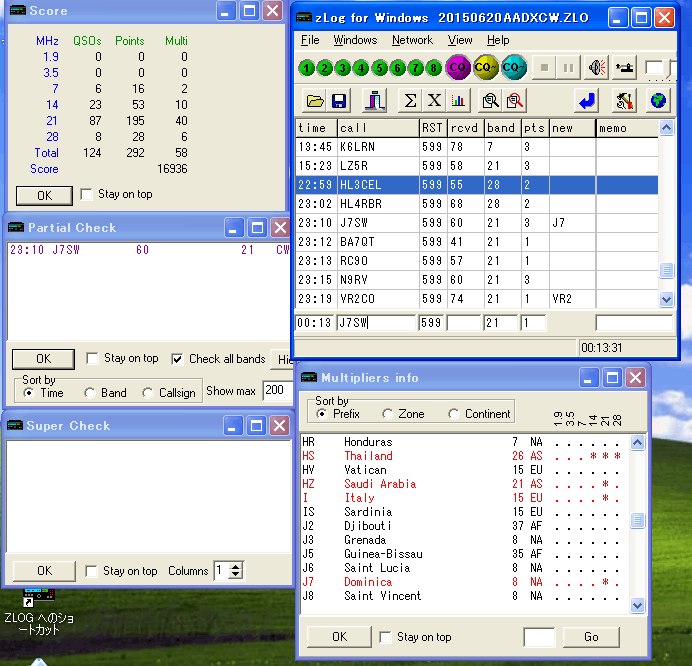Click the pause CW playback button
This screenshot has height=666, width=692.
[568, 68]
